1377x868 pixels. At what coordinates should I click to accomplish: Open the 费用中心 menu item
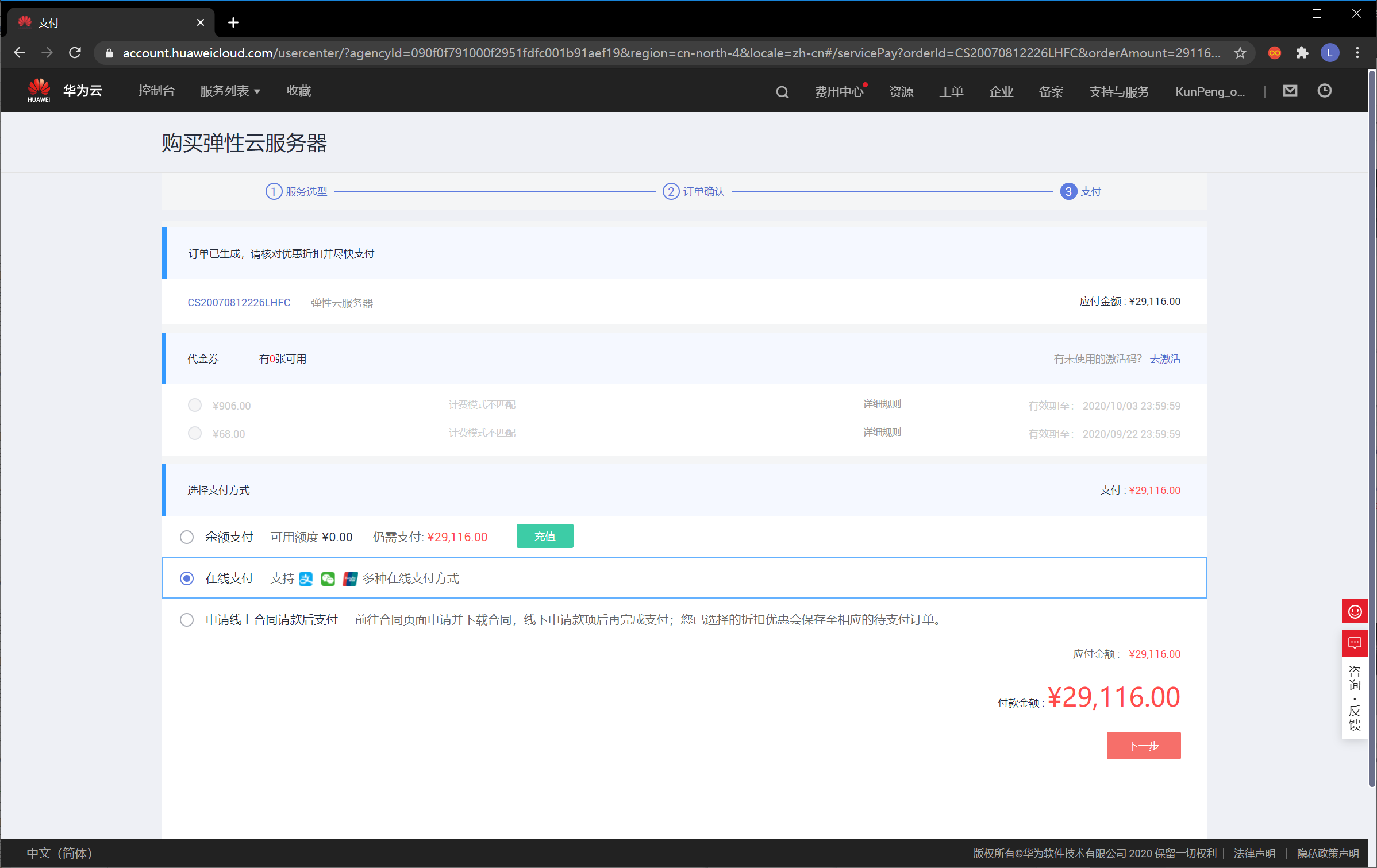(x=838, y=91)
